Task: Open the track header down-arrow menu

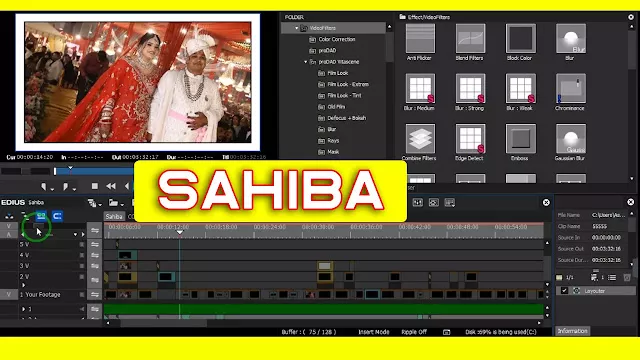Action: click(x=75, y=235)
